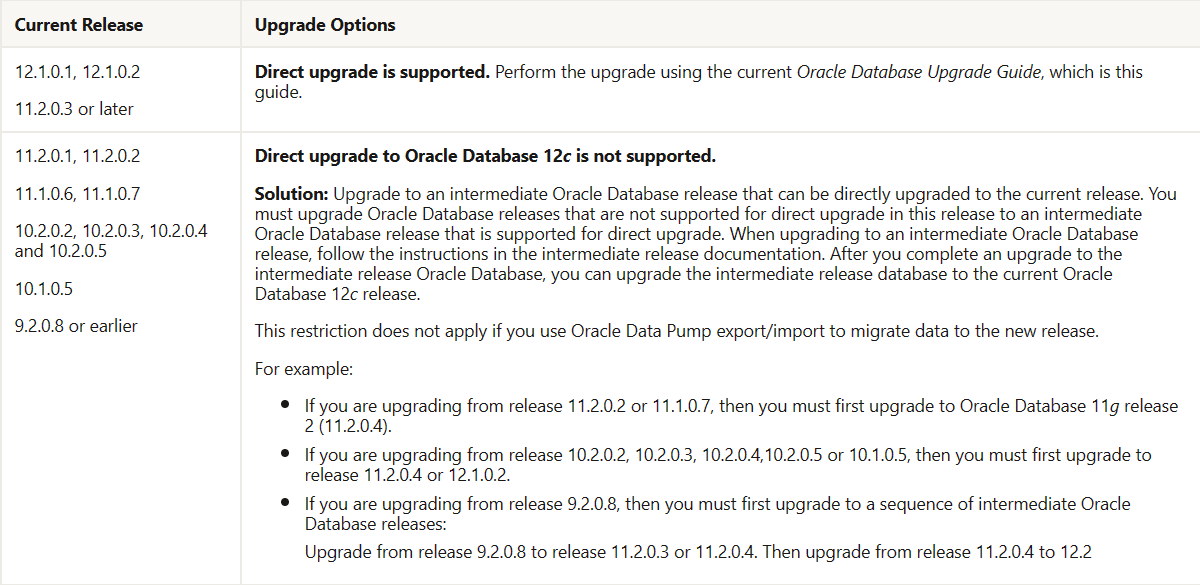This screenshot has width=1200, height=585.
Task: Click the example about upgrading from 10.2.0.2
Action: click(727, 455)
